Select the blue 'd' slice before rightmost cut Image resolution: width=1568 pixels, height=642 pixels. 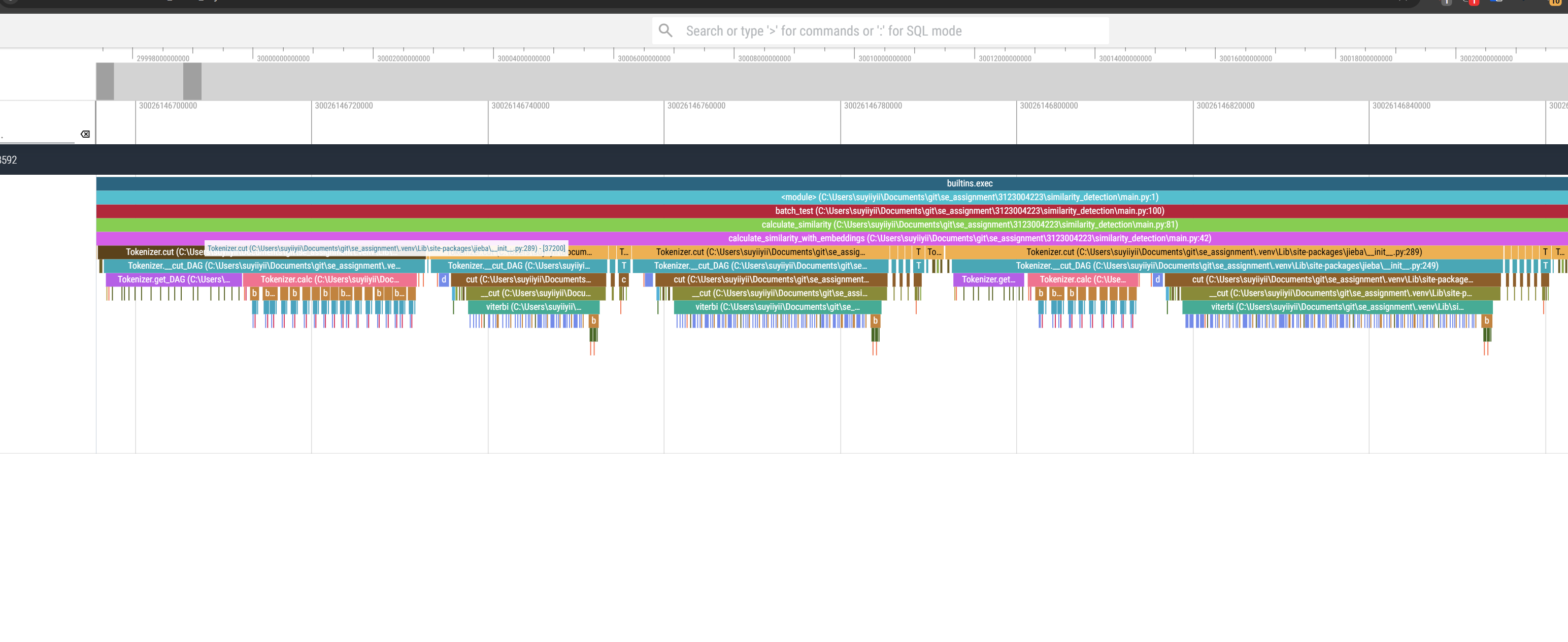coord(1157,279)
